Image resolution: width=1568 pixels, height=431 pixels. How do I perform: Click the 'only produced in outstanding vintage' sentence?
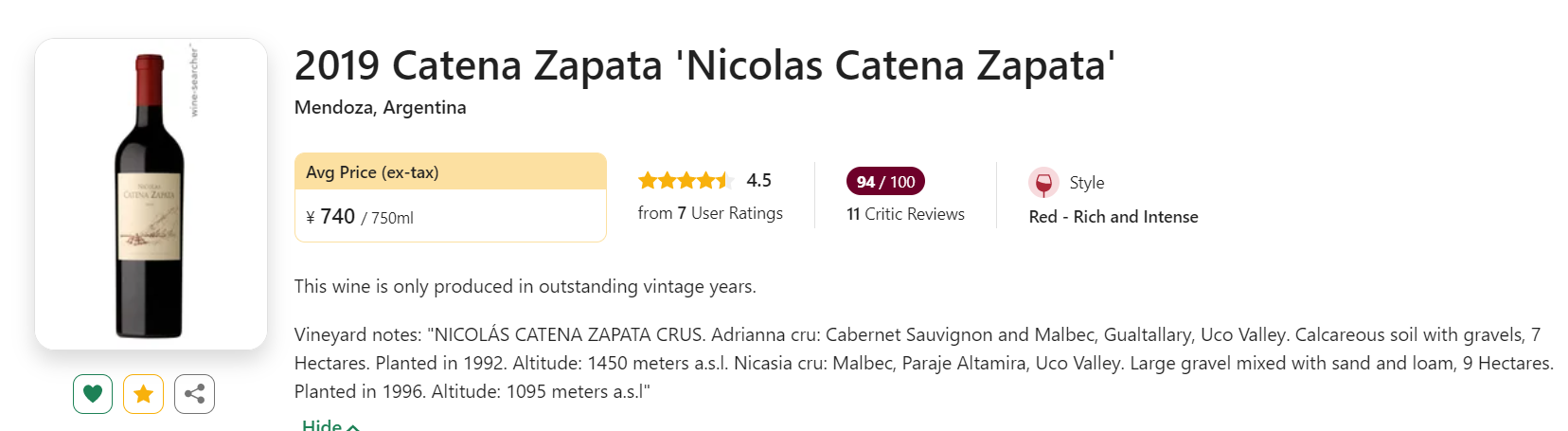[x=525, y=286]
